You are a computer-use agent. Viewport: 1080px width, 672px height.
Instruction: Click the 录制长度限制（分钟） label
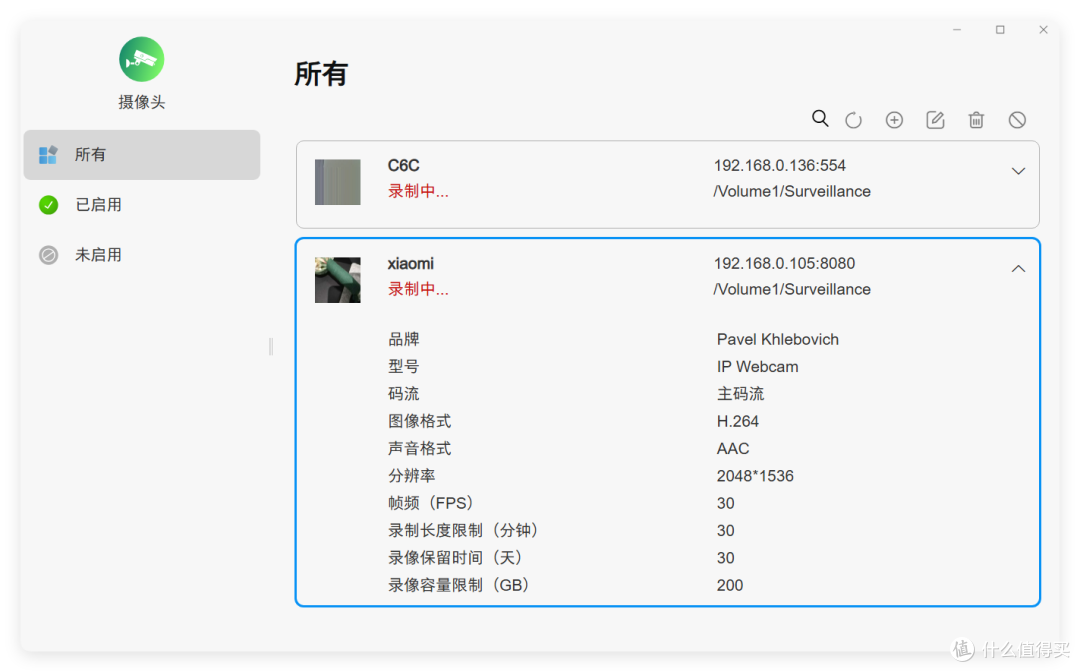point(466,531)
